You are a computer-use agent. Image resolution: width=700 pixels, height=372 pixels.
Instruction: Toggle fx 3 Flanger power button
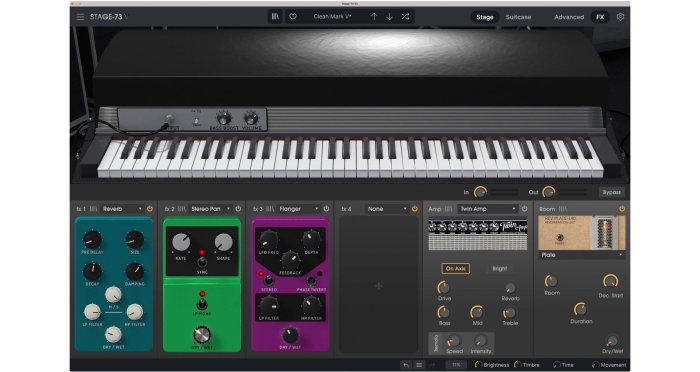click(326, 209)
